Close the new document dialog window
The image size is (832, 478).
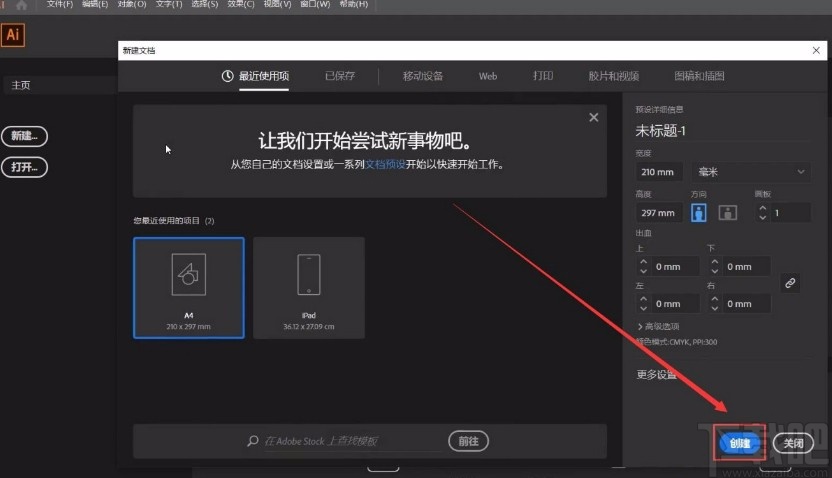(x=816, y=50)
